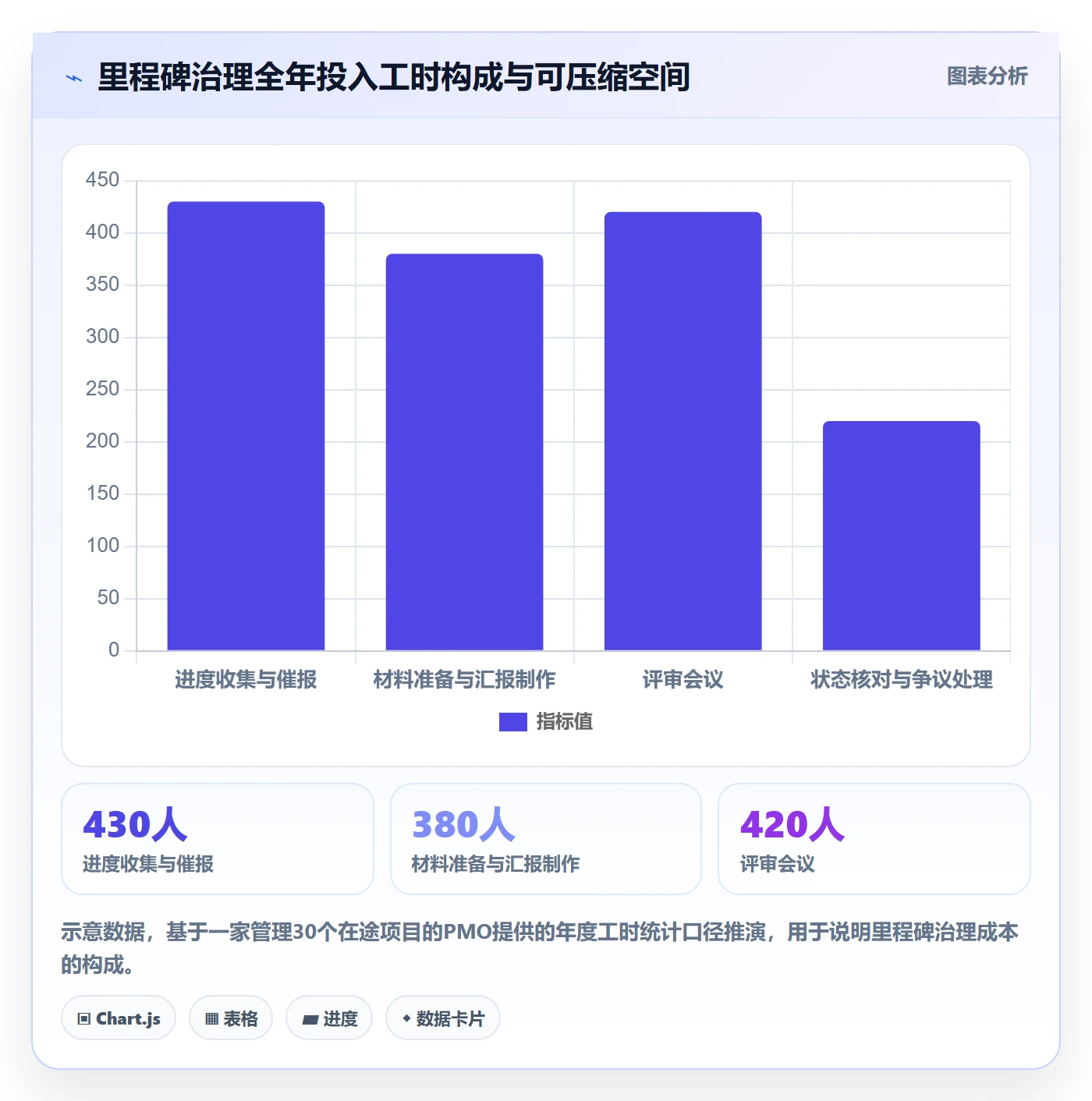Click the bar icon in 进度 tag
This screenshot has width=1092, height=1101.
click(310, 1019)
